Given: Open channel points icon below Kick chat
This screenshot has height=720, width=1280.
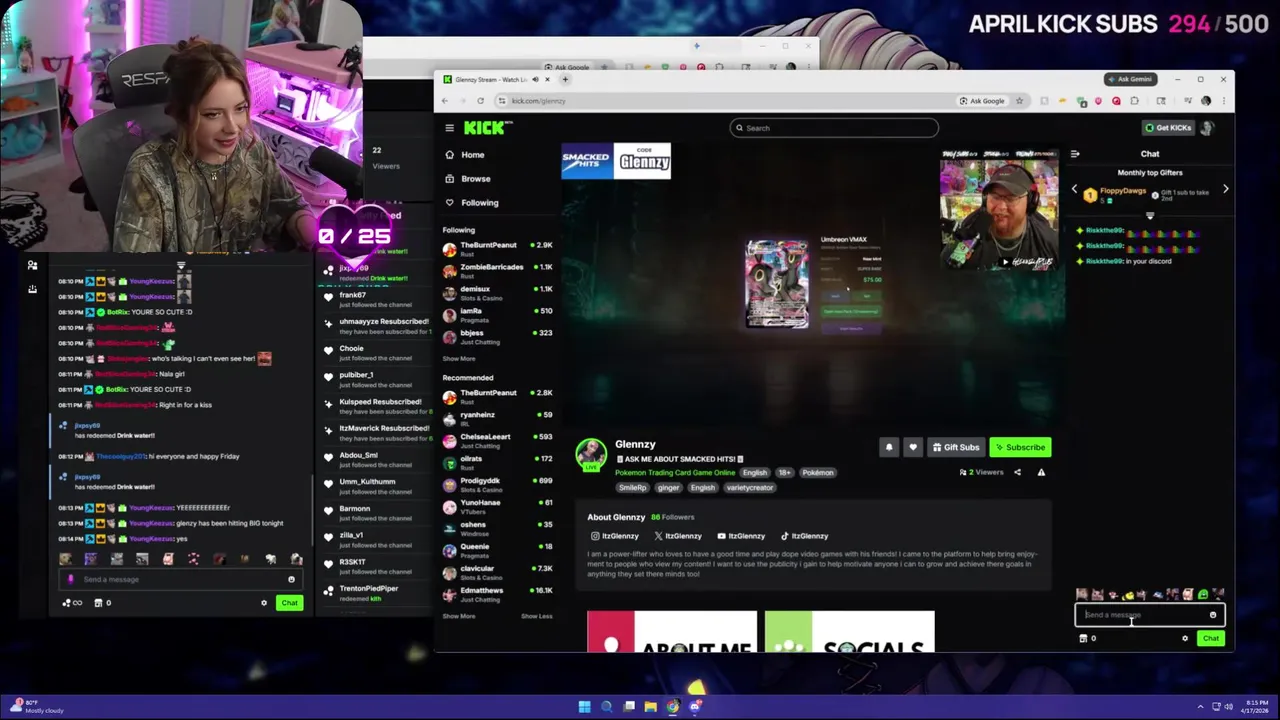Looking at the screenshot, I should click(x=1083, y=638).
